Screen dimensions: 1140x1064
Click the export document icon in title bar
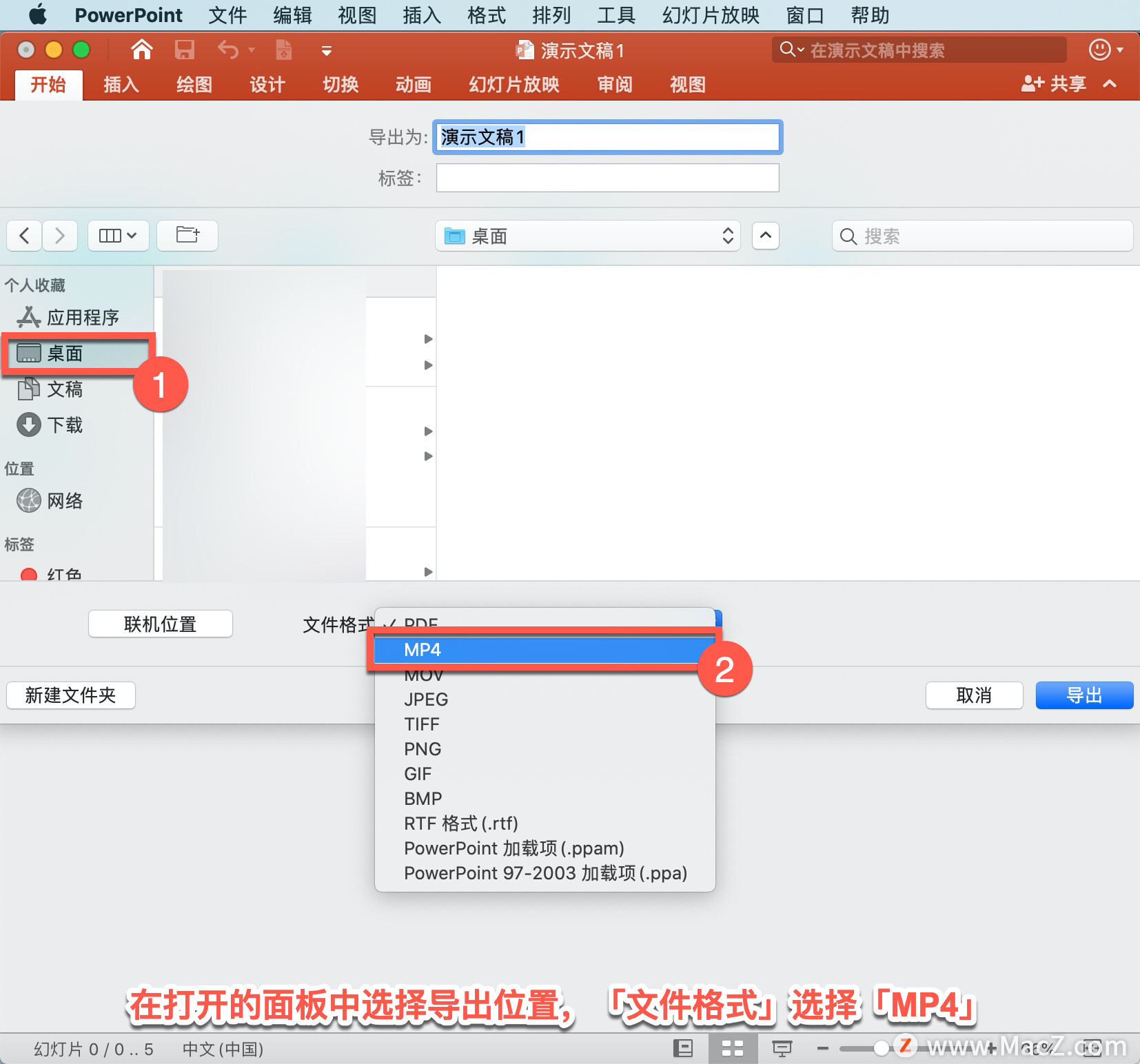(284, 50)
